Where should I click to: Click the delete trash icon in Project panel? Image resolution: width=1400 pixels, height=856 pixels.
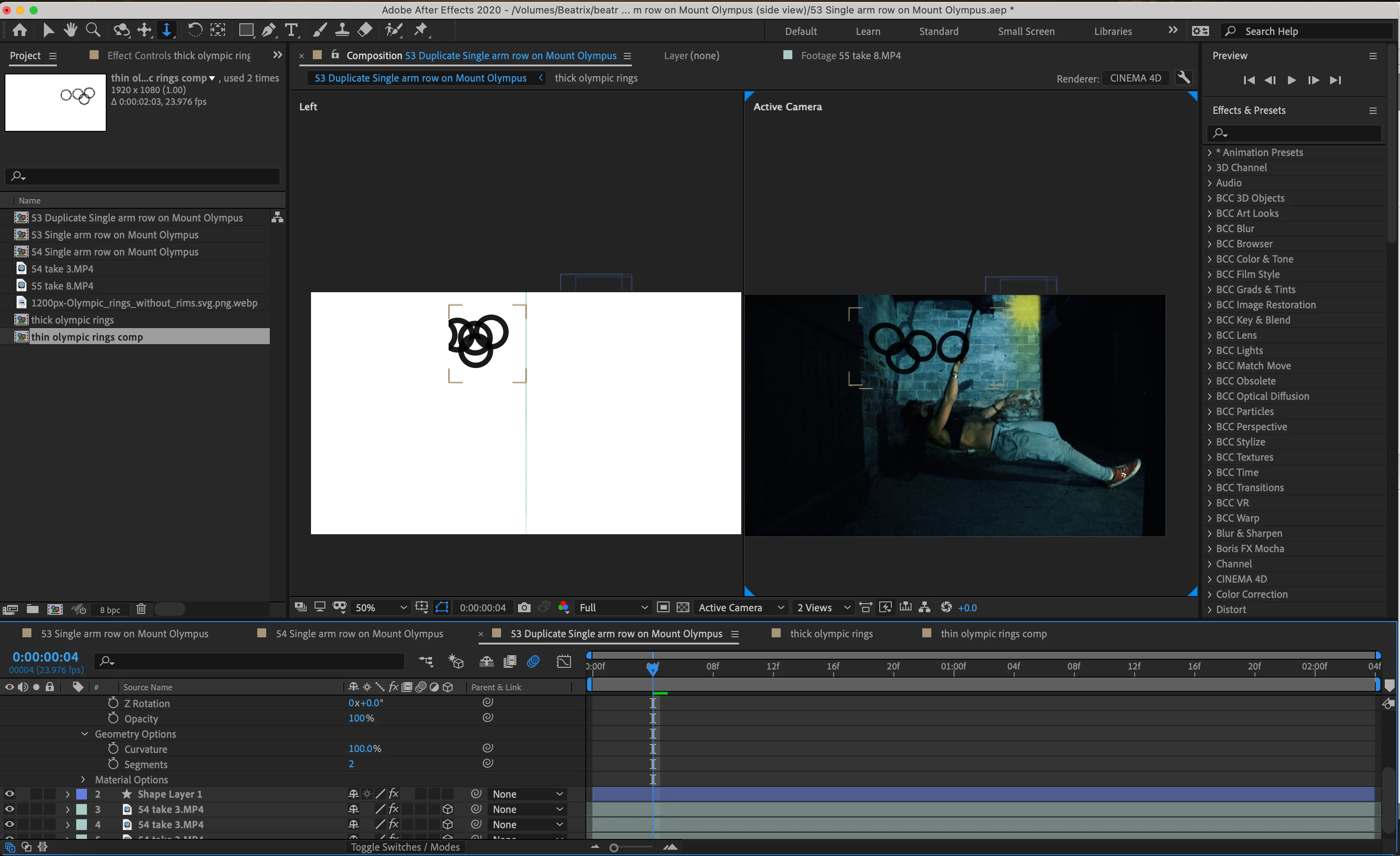point(141,610)
